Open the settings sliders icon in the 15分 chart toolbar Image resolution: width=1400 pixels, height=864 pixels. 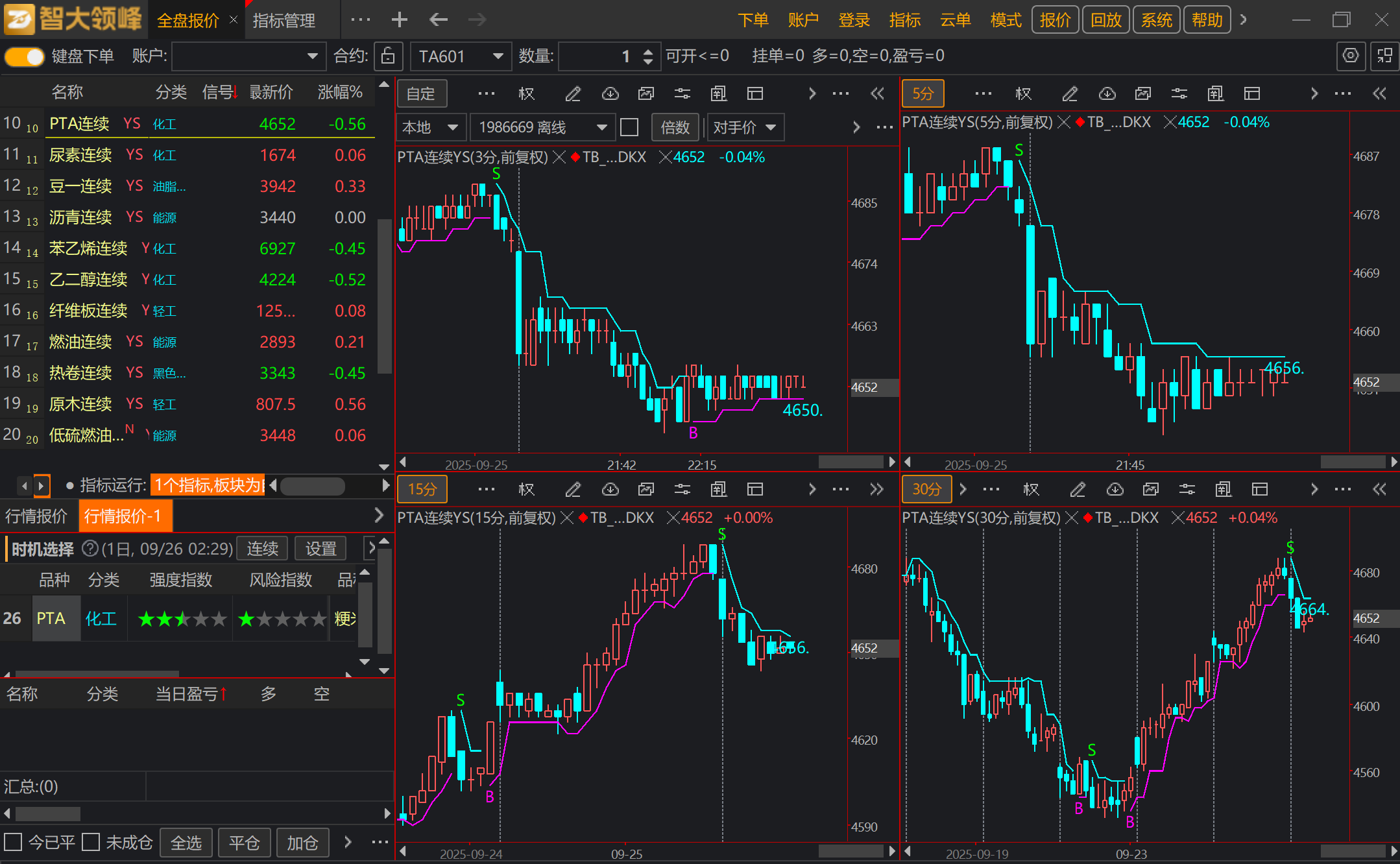click(x=682, y=490)
